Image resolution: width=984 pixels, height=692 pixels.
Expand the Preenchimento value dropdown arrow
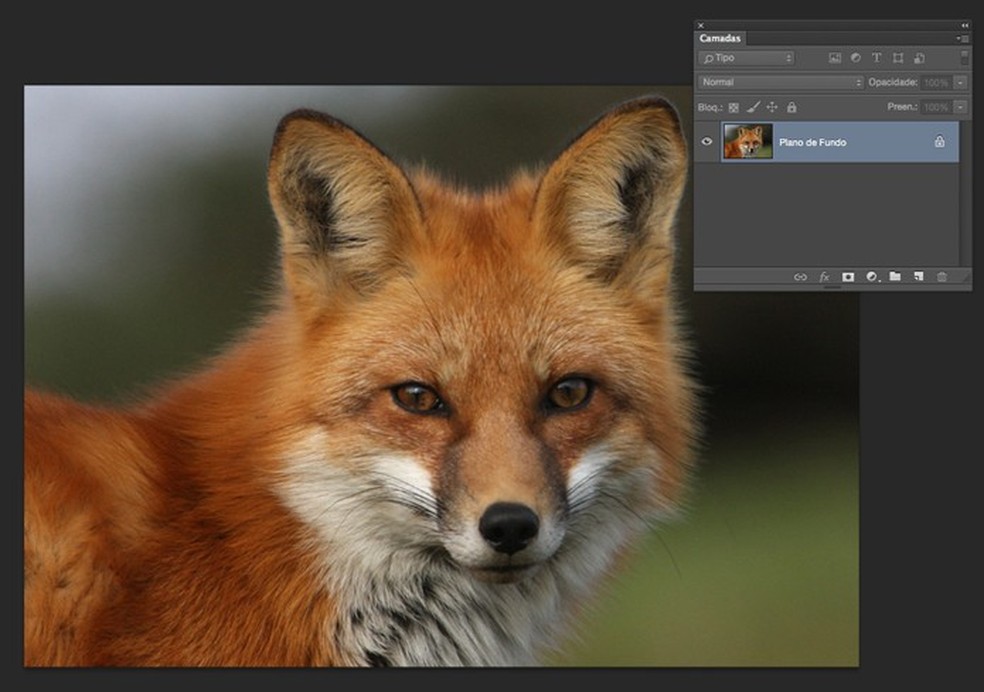tap(960, 107)
